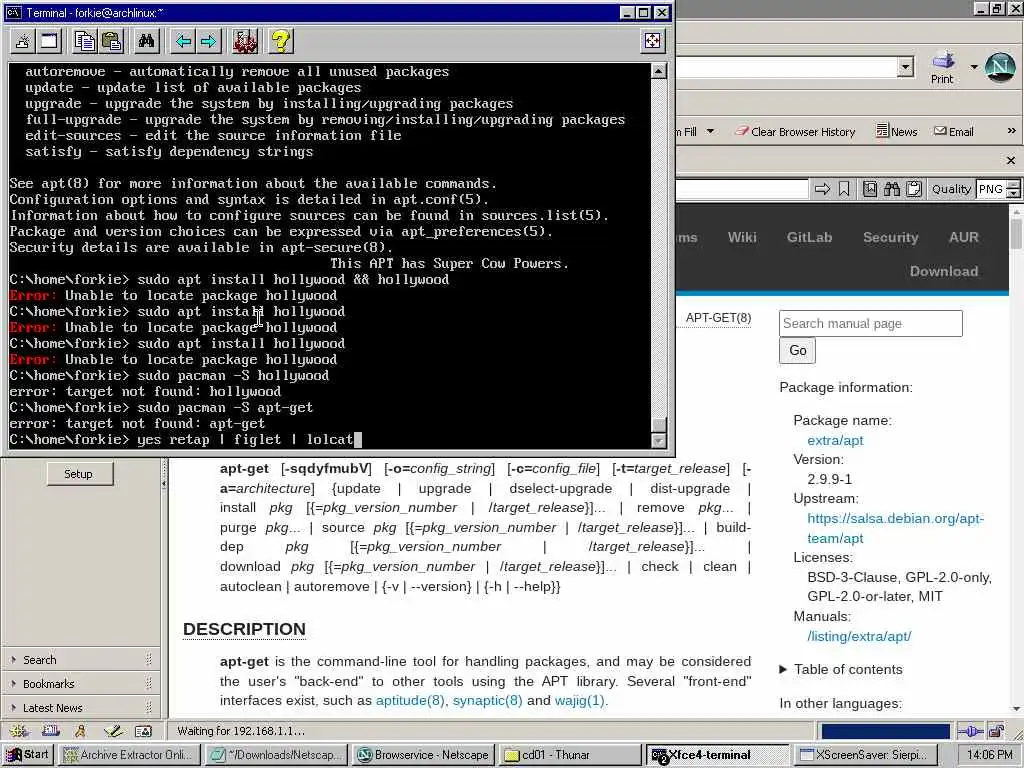
Task: Click the find binoculars icon in Browservice bar
Action: pos(891,189)
